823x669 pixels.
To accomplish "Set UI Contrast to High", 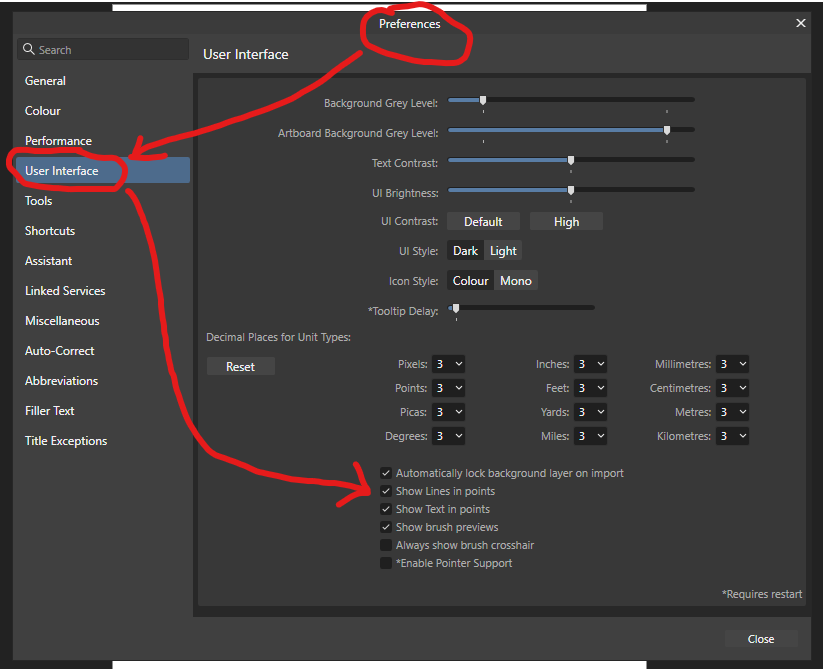I will tap(566, 220).
